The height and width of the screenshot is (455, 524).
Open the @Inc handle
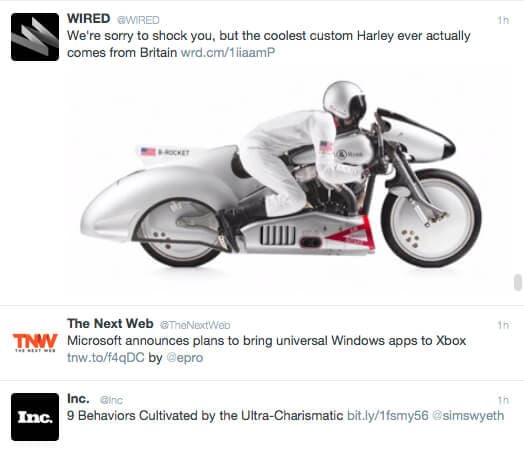(111, 400)
